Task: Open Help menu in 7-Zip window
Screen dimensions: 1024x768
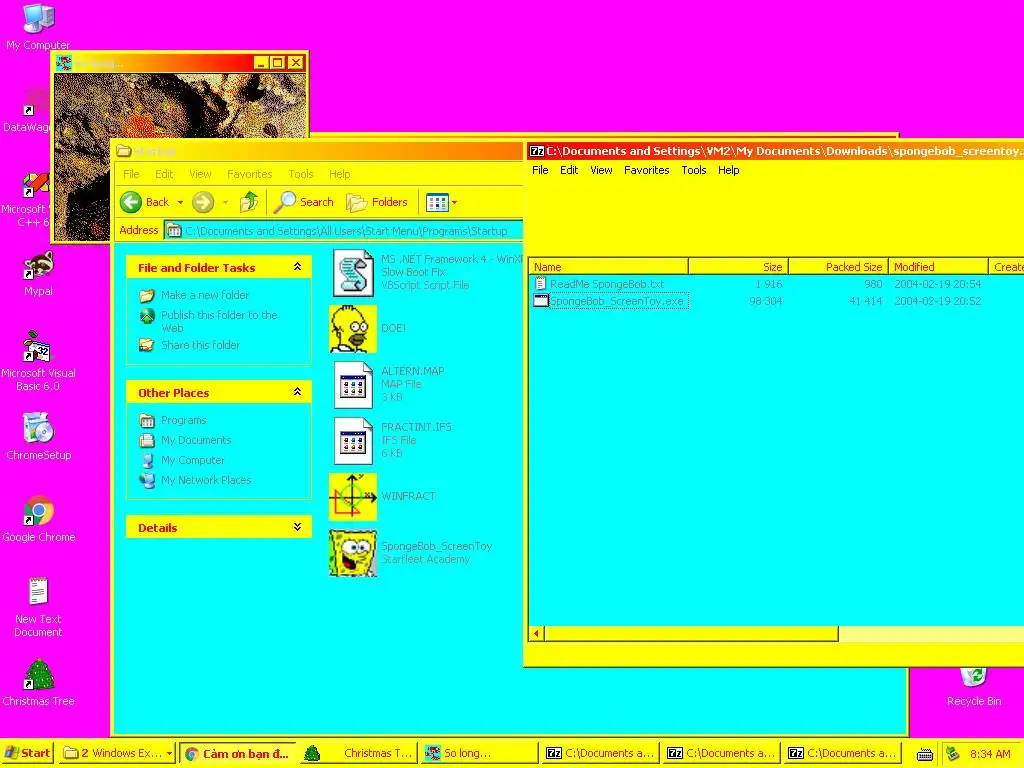Action: [729, 170]
